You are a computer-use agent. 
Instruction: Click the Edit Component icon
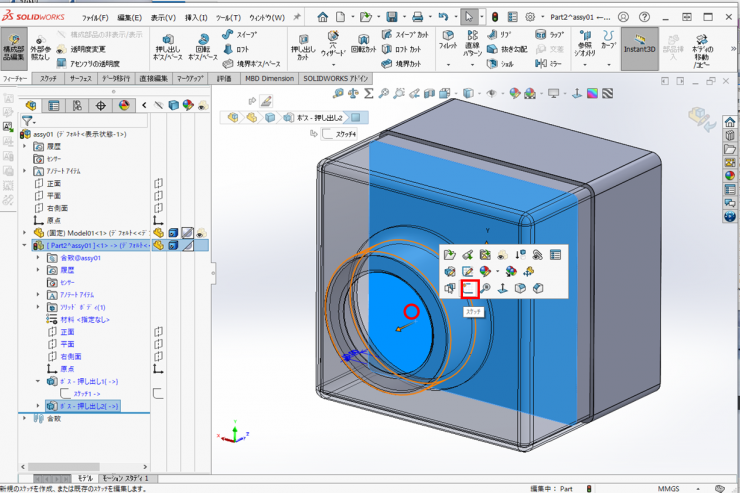coord(15,46)
